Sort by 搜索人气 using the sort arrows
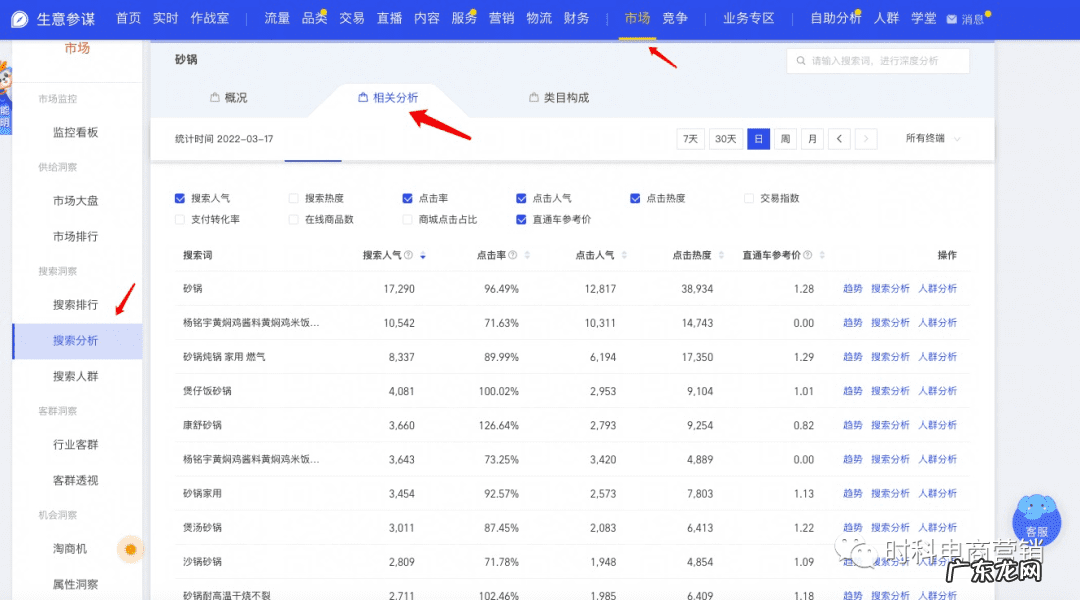The height and width of the screenshot is (600, 1080). [x=423, y=256]
